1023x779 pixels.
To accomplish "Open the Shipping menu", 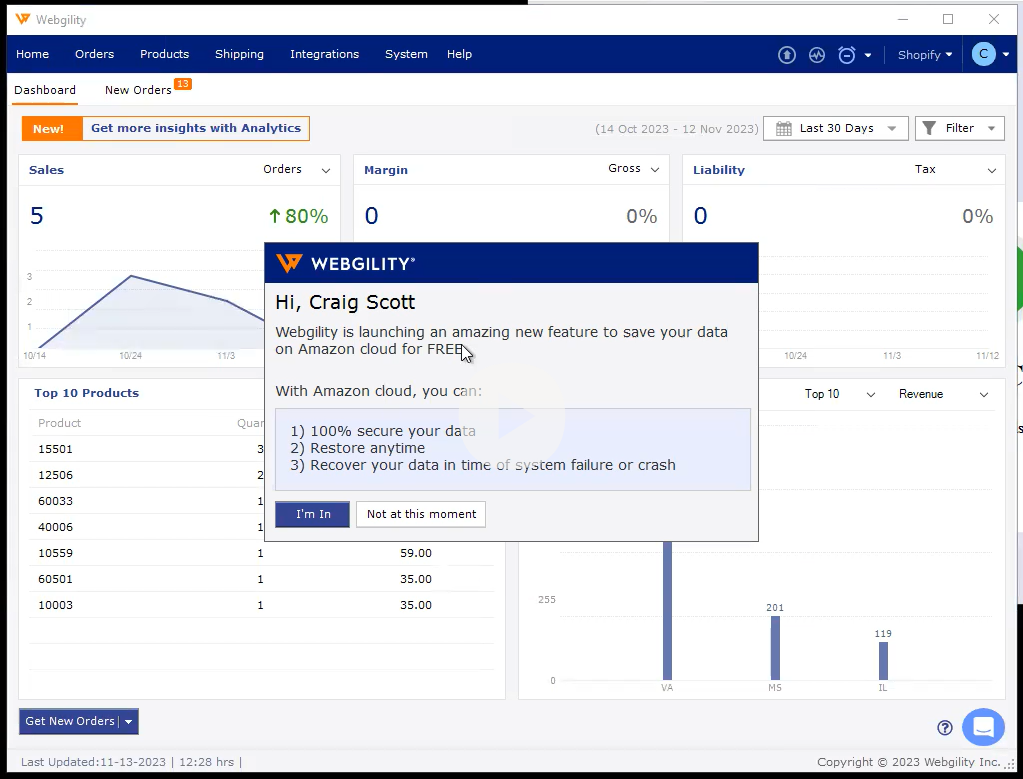I will tap(239, 54).
